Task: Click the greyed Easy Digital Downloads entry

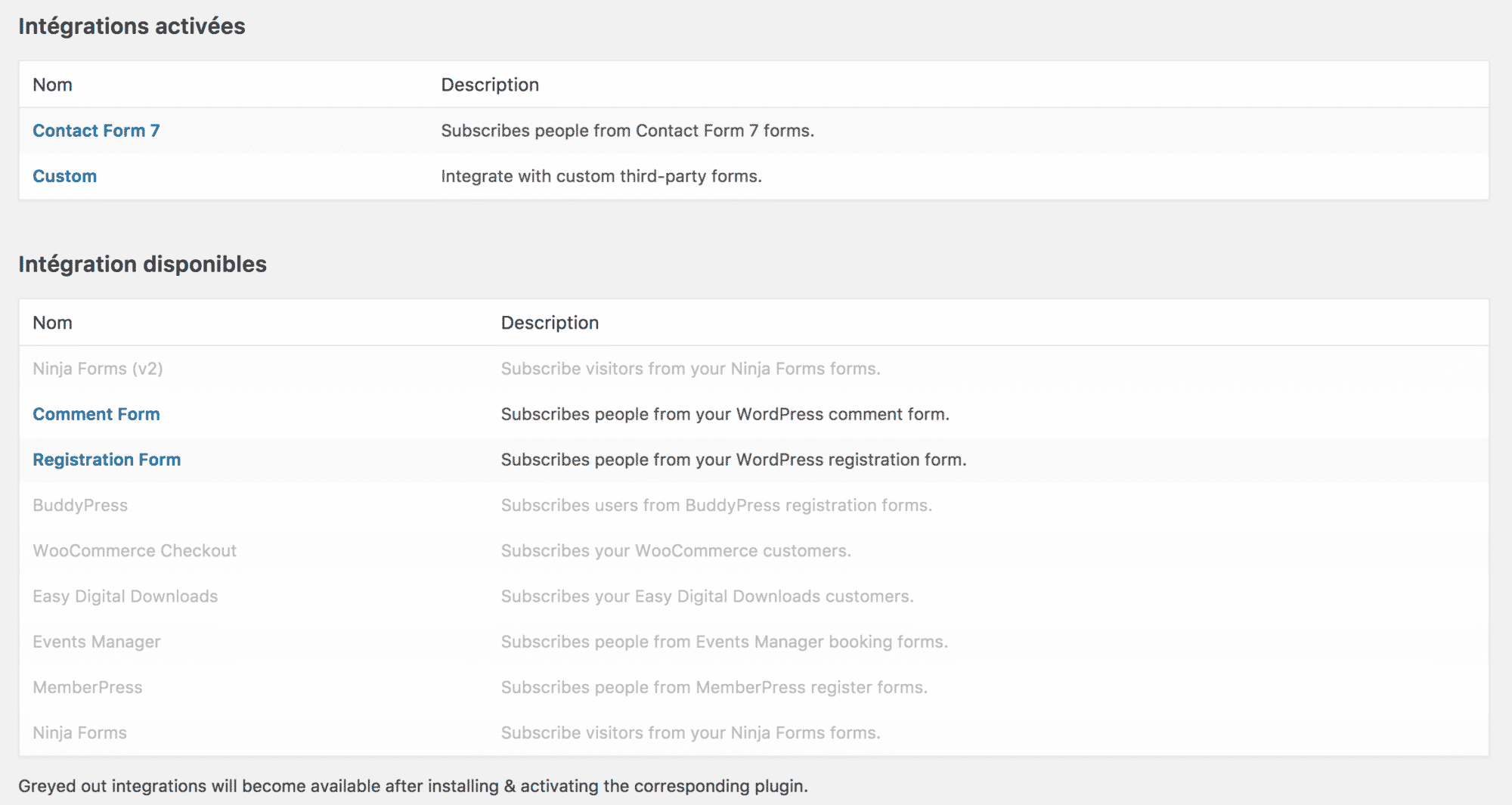Action: click(125, 596)
